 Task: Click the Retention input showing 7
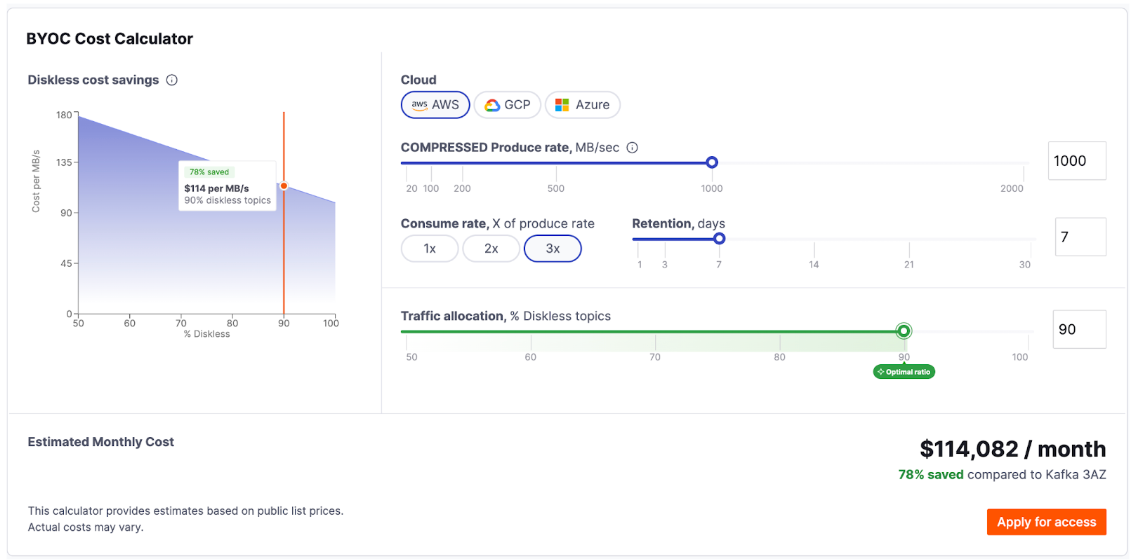point(1081,237)
